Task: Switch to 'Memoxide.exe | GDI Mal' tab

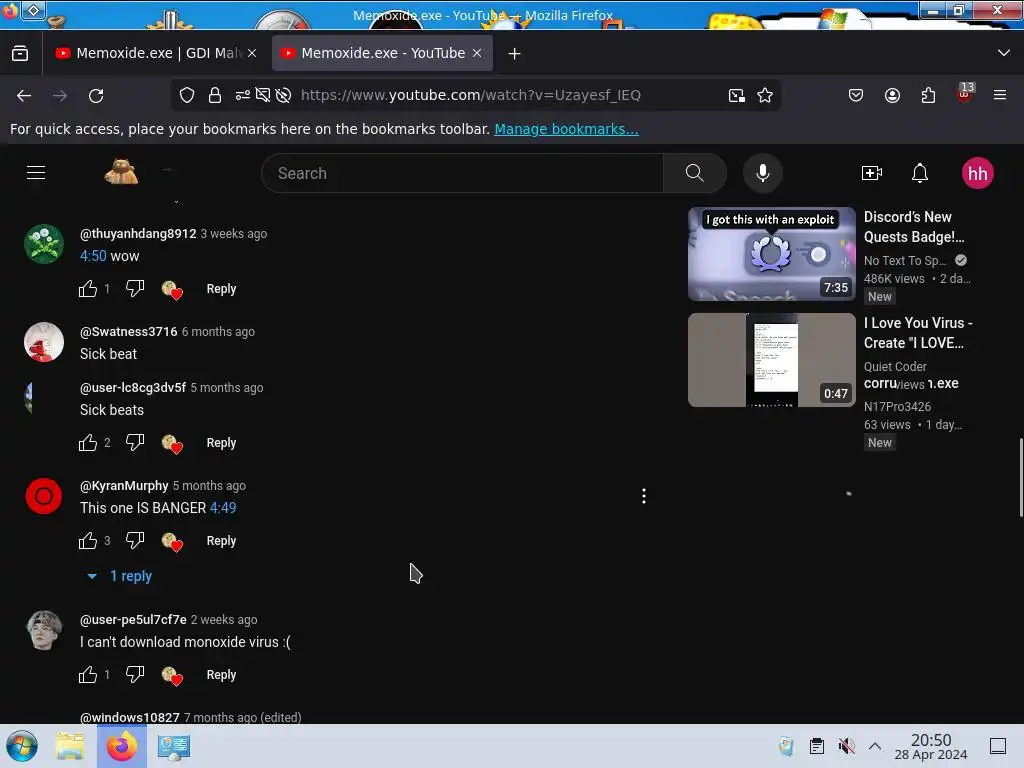Action: click(x=156, y=53)
